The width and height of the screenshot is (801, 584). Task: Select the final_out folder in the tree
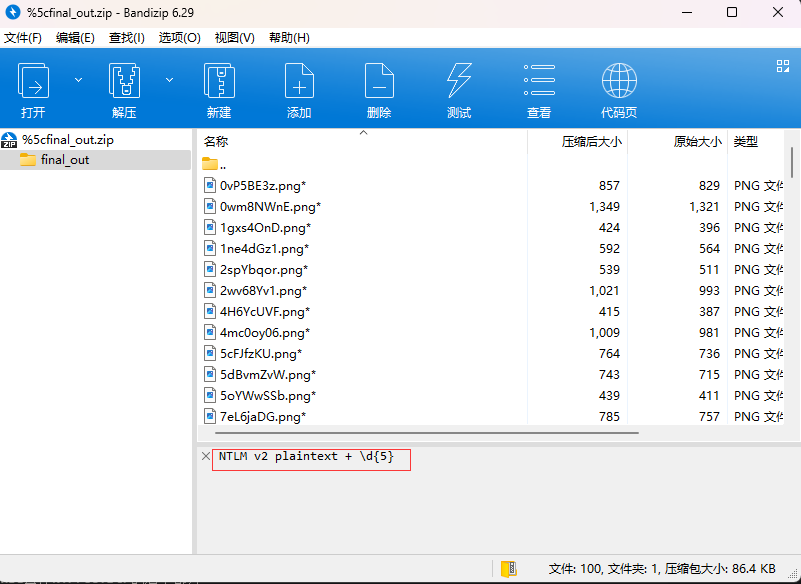65,160
